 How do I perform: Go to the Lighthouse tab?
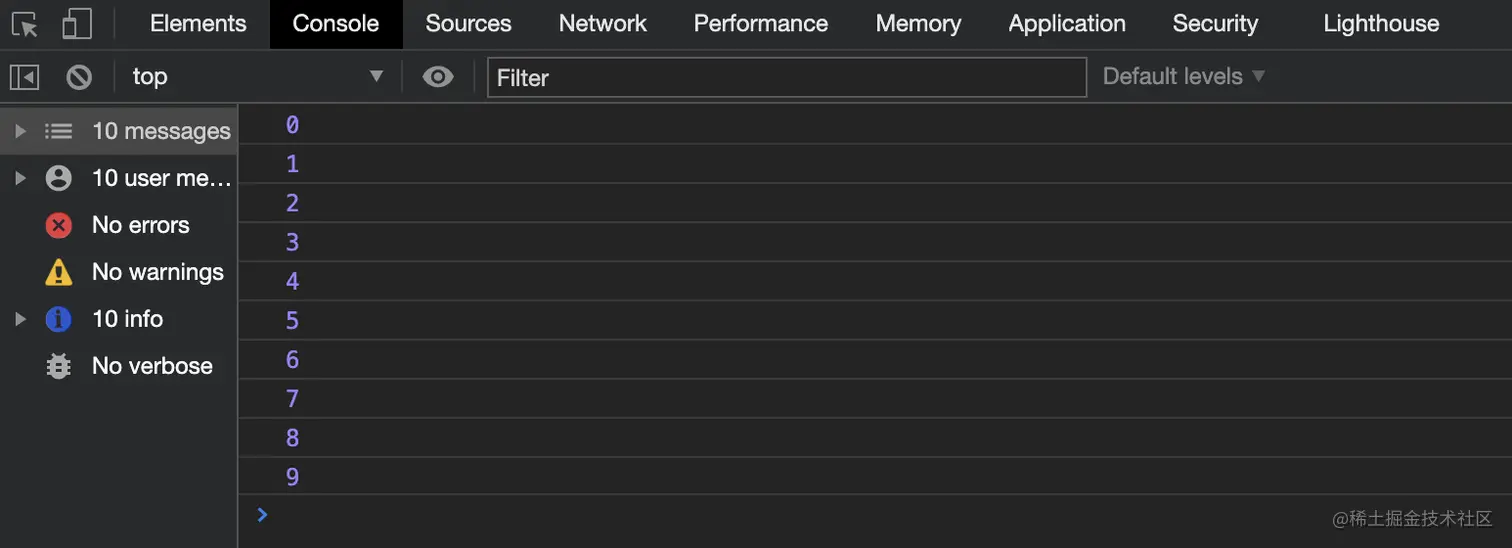coord(1381,24)
